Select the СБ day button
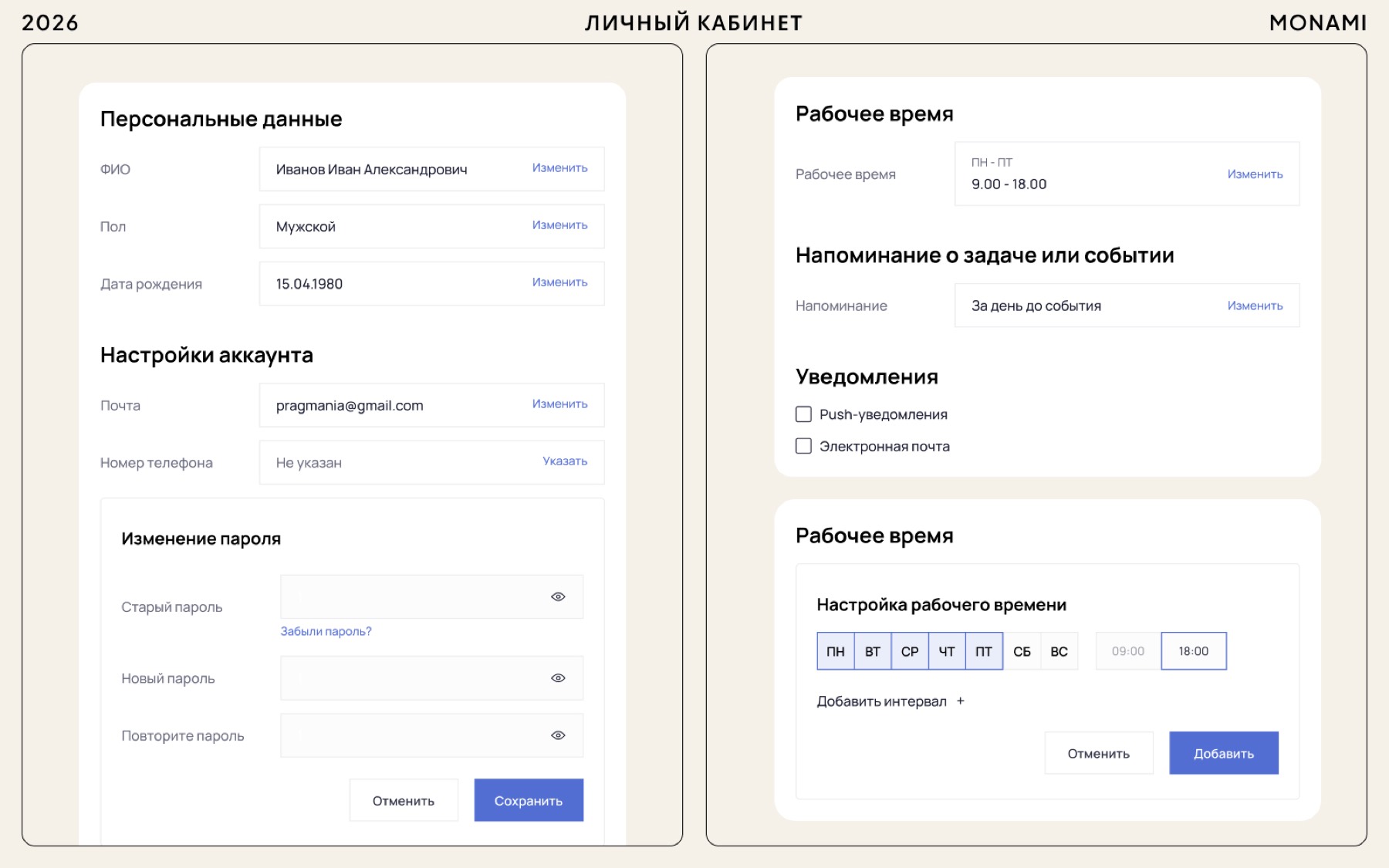Screen dimensions: 1389x868 (1022, 651)
